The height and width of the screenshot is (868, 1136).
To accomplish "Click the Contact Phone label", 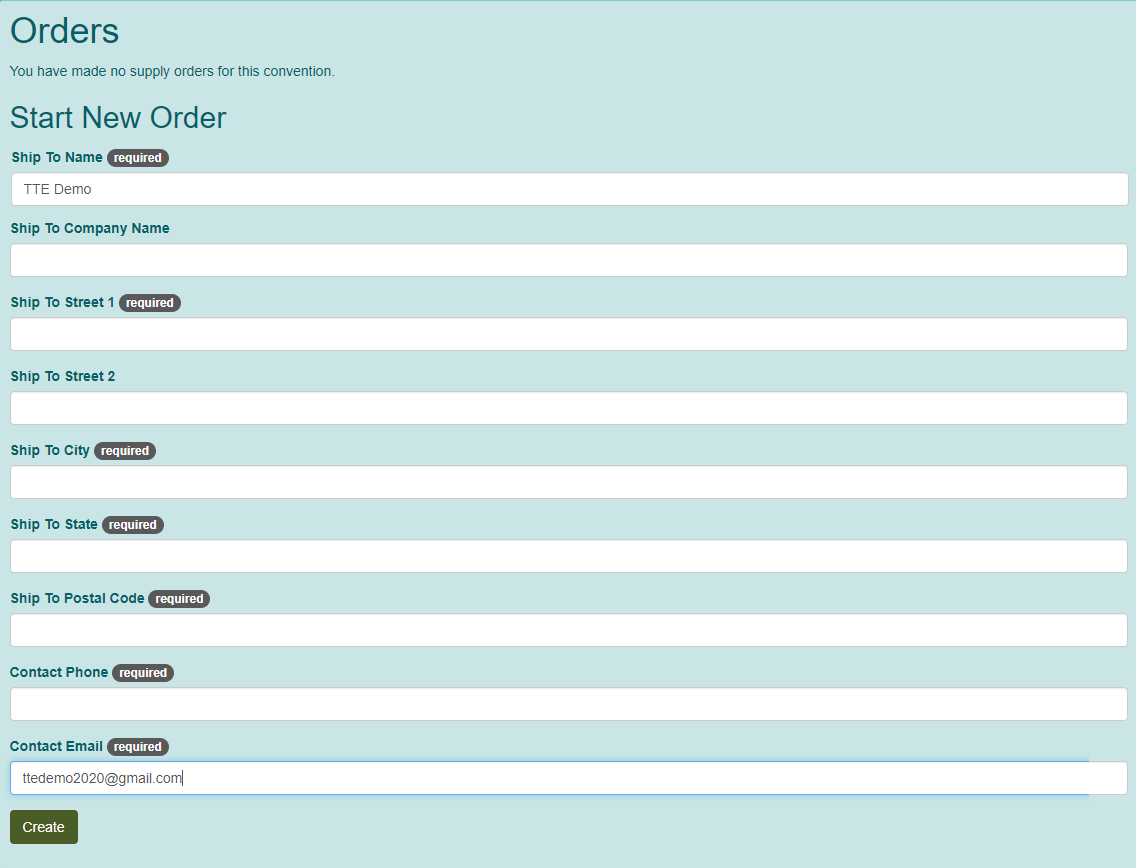I will [x=59, y=672].
